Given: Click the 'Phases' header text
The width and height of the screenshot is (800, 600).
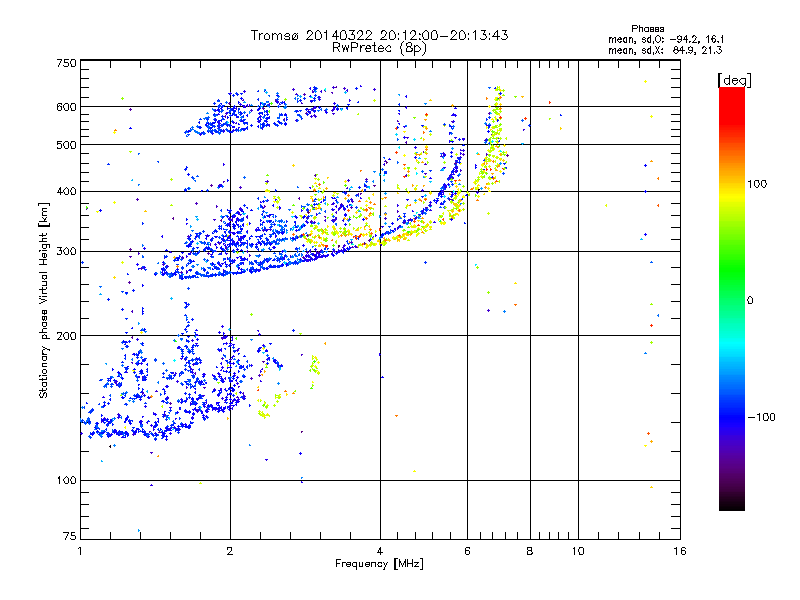Looking at the screenshot, I should tap(647, 29).
